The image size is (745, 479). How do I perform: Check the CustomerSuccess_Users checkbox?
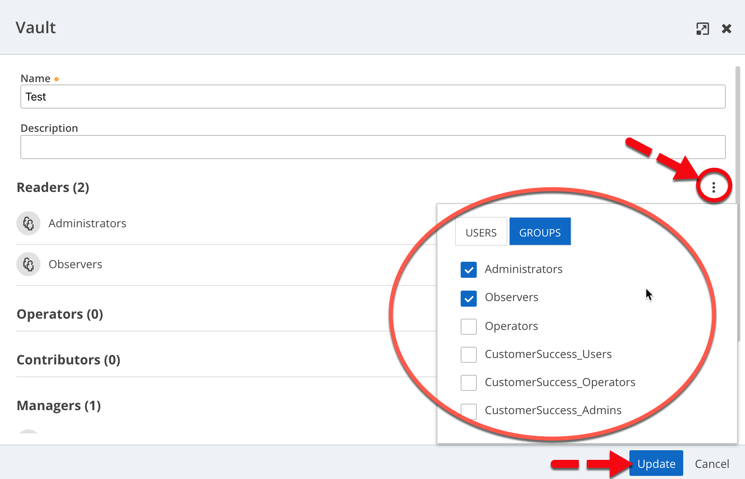coord(468,354)
